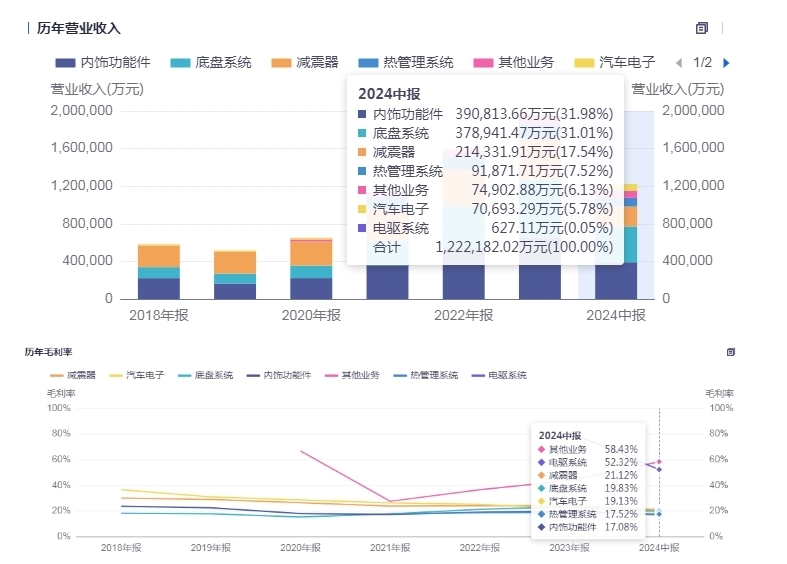787x564 pixels.
Task: Toggle 内饰功能件 line in gross margin legend
Action: click(279, 375)
